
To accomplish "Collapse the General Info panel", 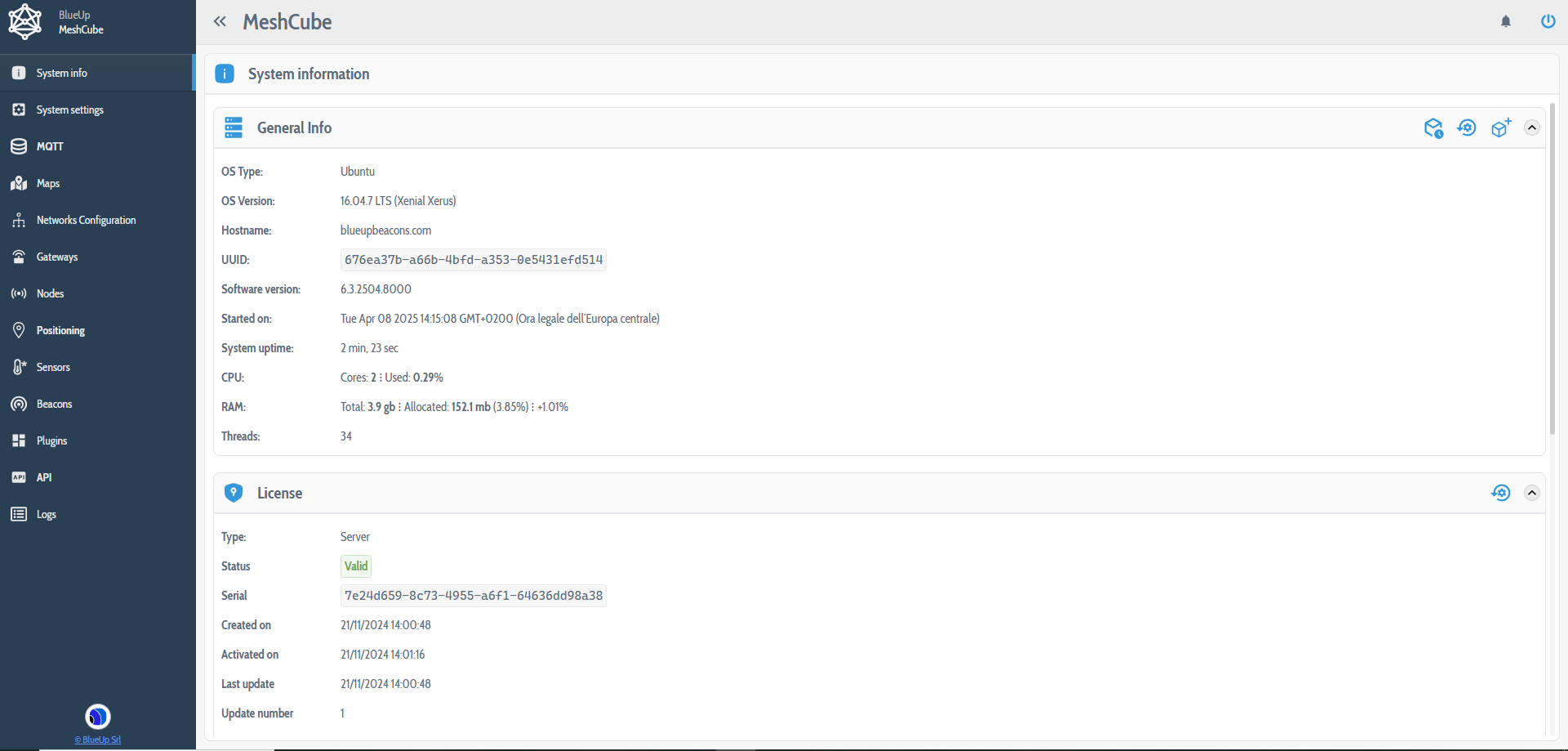I will 1532,127.
